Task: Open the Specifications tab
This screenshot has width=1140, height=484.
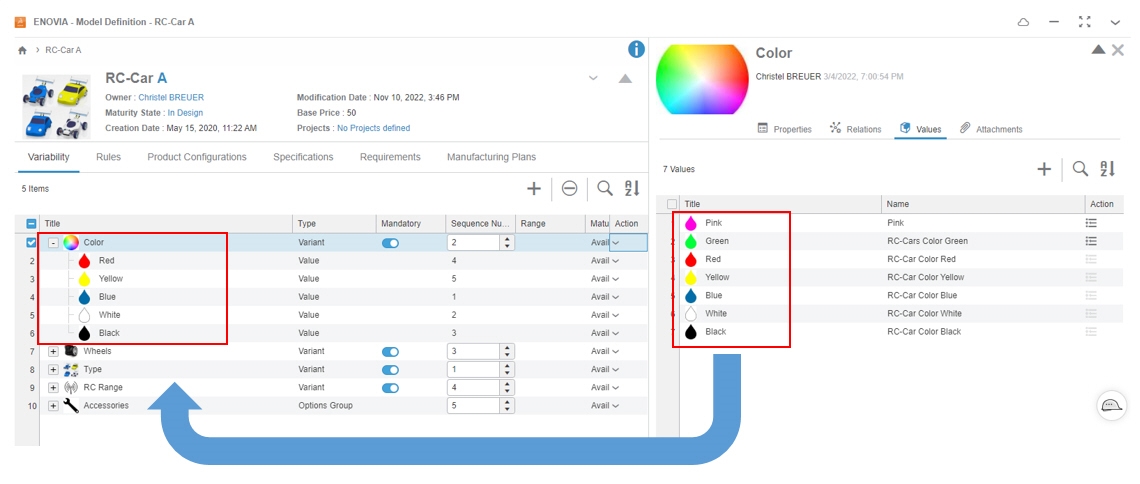Action: tap(303, 157)
